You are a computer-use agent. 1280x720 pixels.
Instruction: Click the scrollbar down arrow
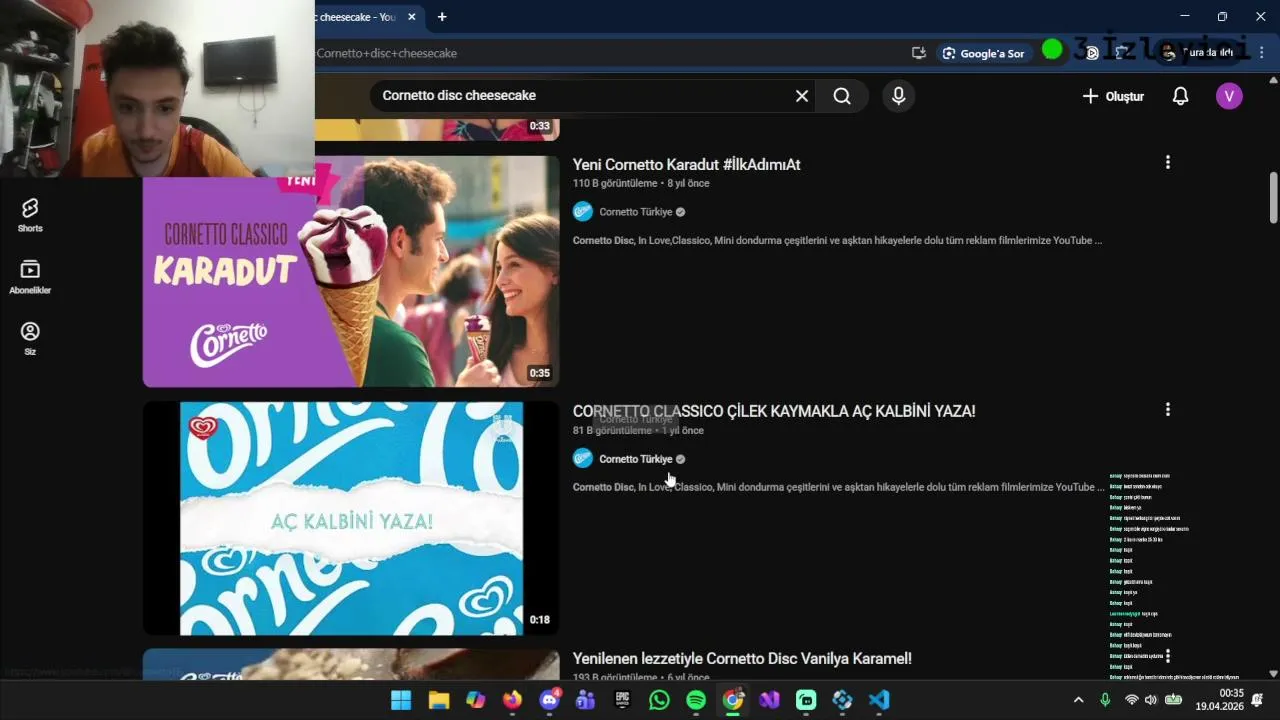click(x=1273, y=674)
